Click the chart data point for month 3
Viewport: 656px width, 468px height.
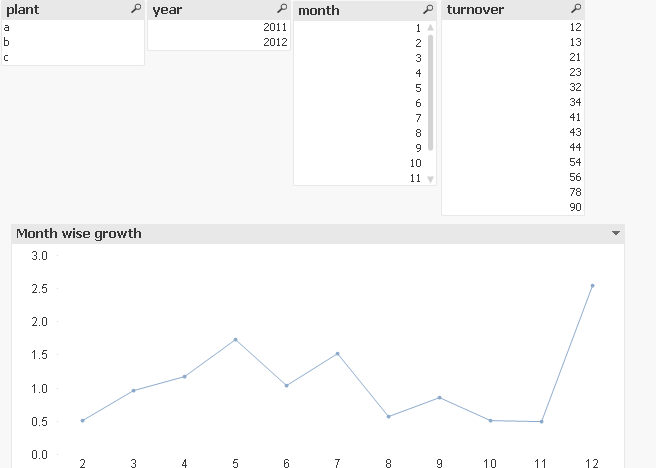pos(133,391)
